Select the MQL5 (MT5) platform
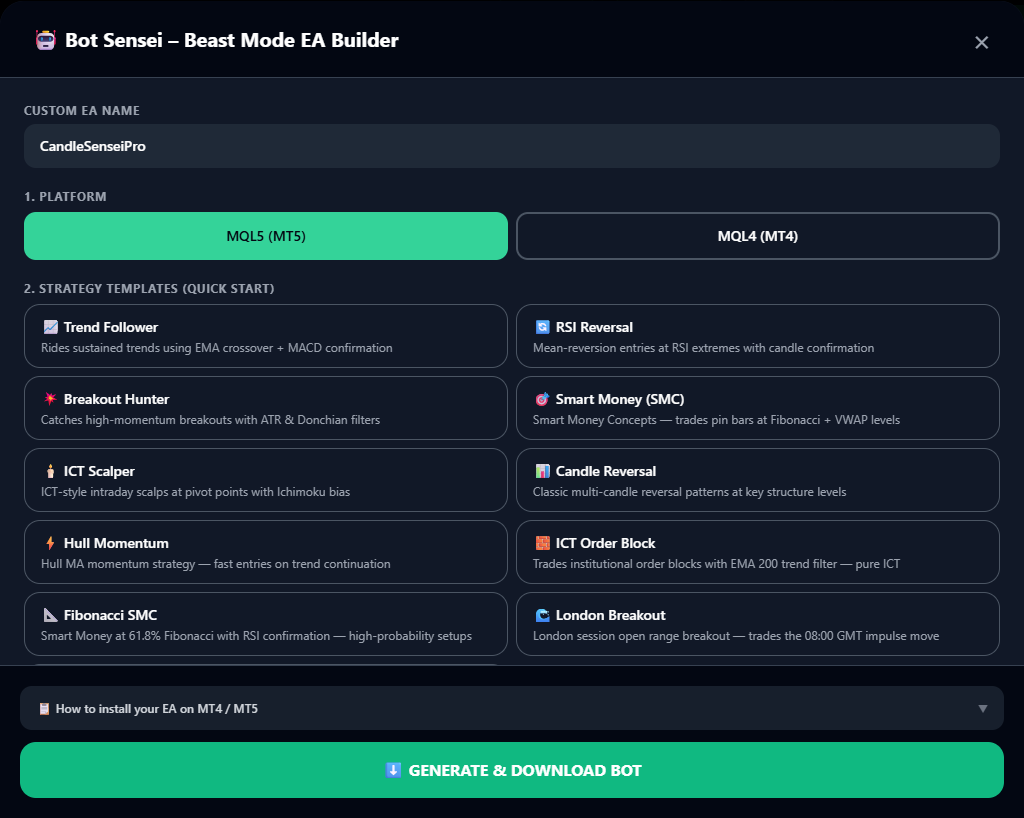This screenshot has height=818, width=1024. 266,236
